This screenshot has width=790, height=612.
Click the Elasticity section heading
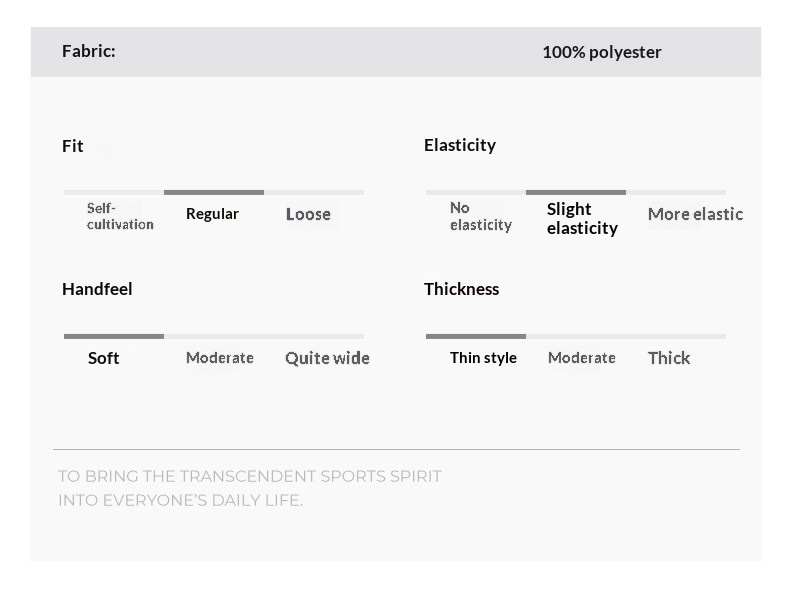[460, 145]
